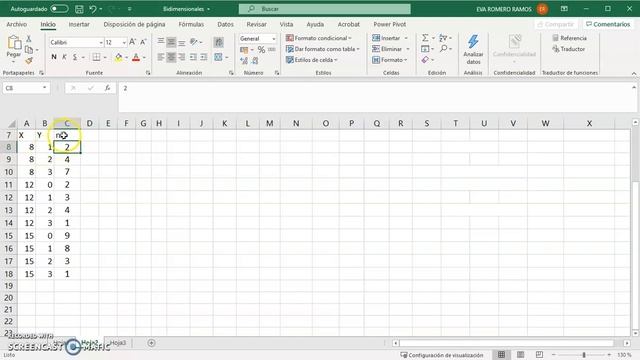Click the Find and Select magnifier icon
This screenshot has width=640, height=360.
tap(444, 49)
